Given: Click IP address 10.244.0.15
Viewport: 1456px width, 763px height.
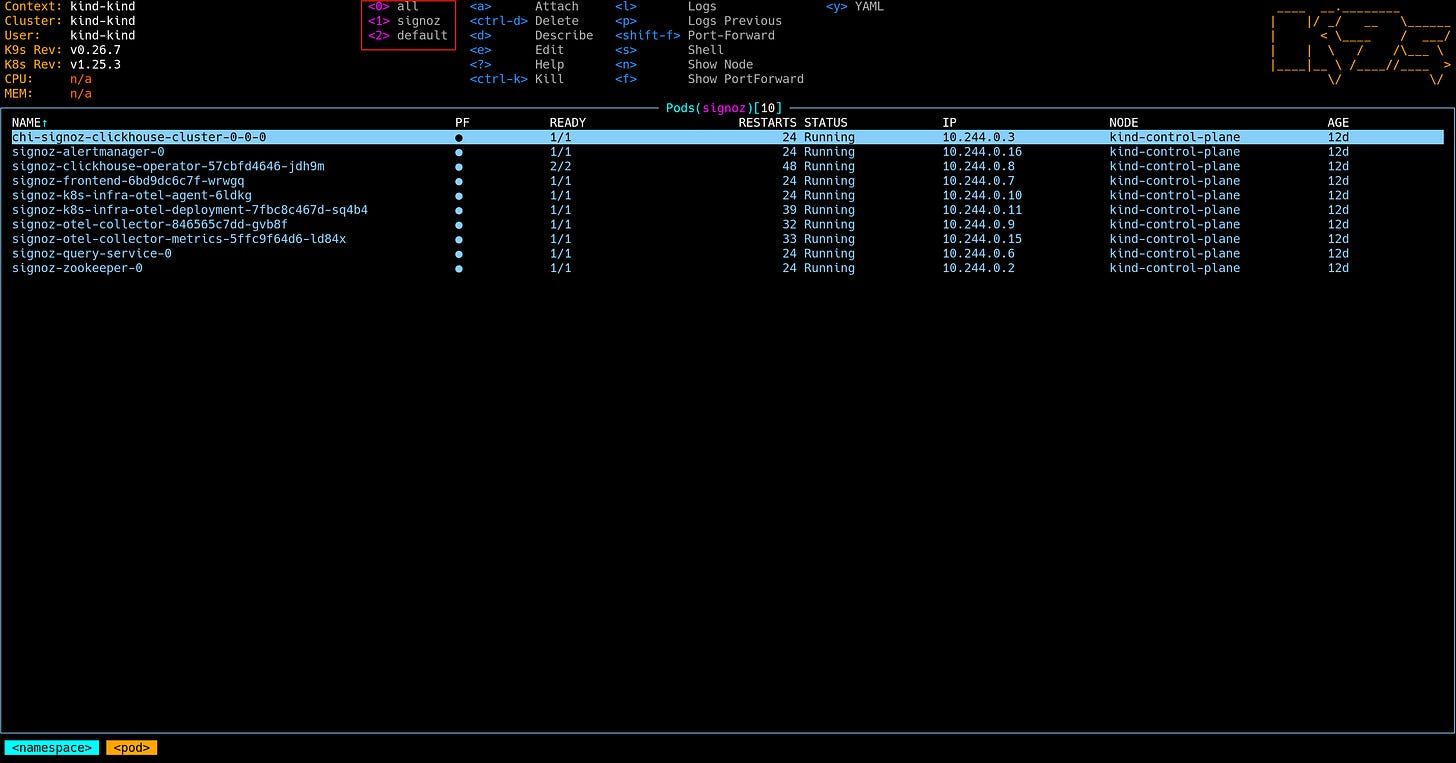Looking at the screenshot, I should tap(982, 239).
